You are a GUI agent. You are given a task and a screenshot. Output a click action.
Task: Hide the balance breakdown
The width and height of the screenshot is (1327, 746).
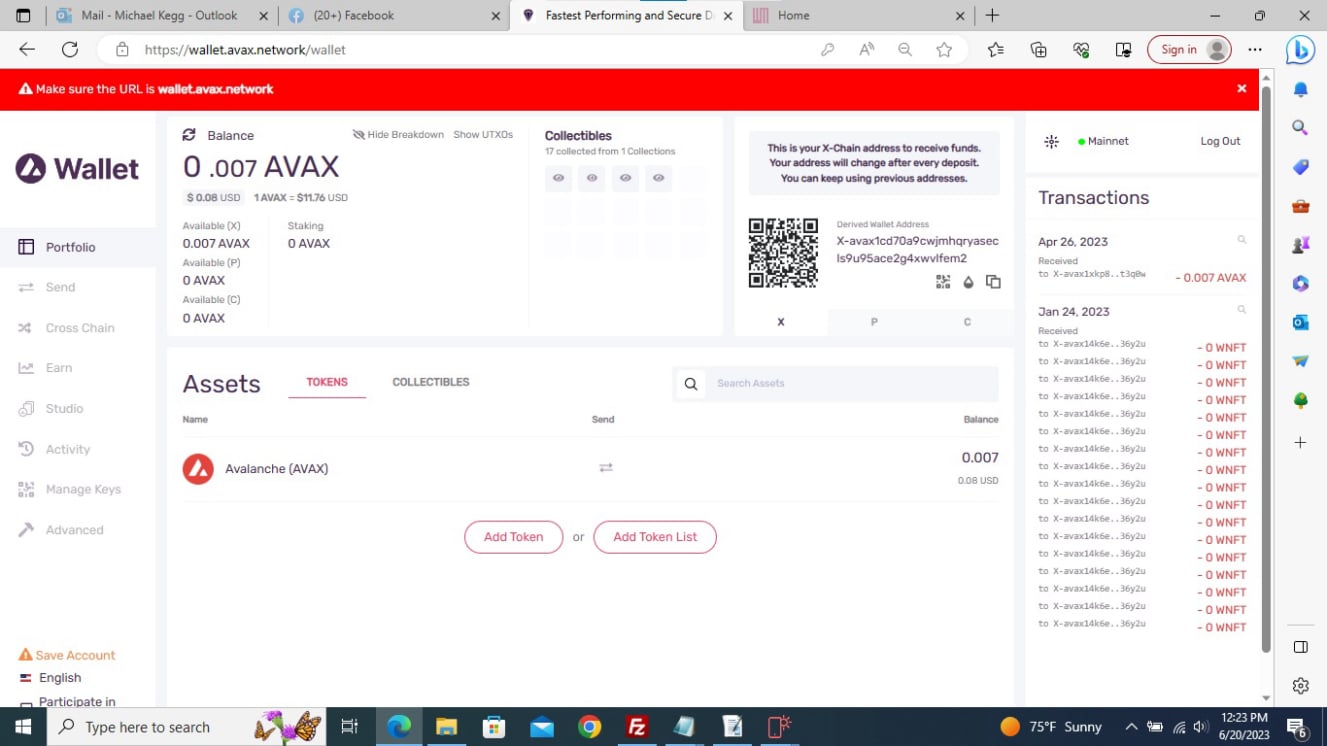click(x=398, y=135)
